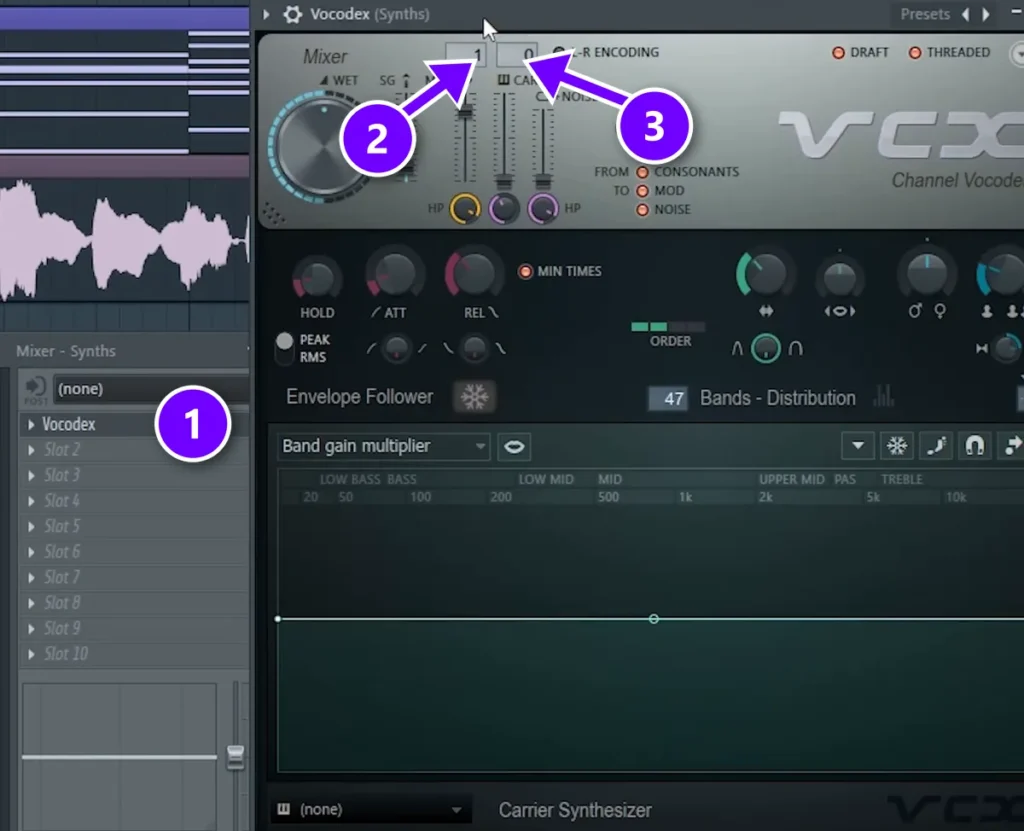
Task: Click the ATT knob
Action: coord(393,274)
